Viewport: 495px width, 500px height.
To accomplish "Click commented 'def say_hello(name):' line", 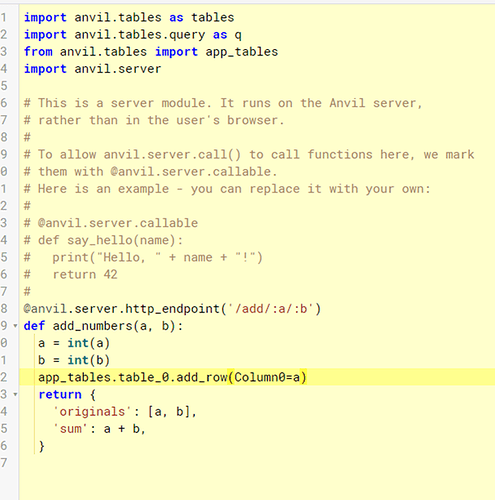I will click(104, 240).
